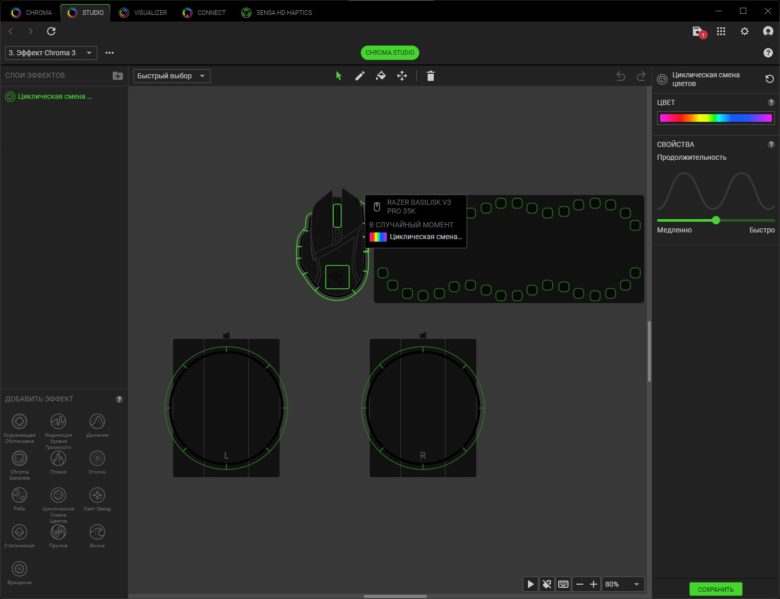Zoom in the canvas with plus
This screenshot has width=780, height=599.
593,584
